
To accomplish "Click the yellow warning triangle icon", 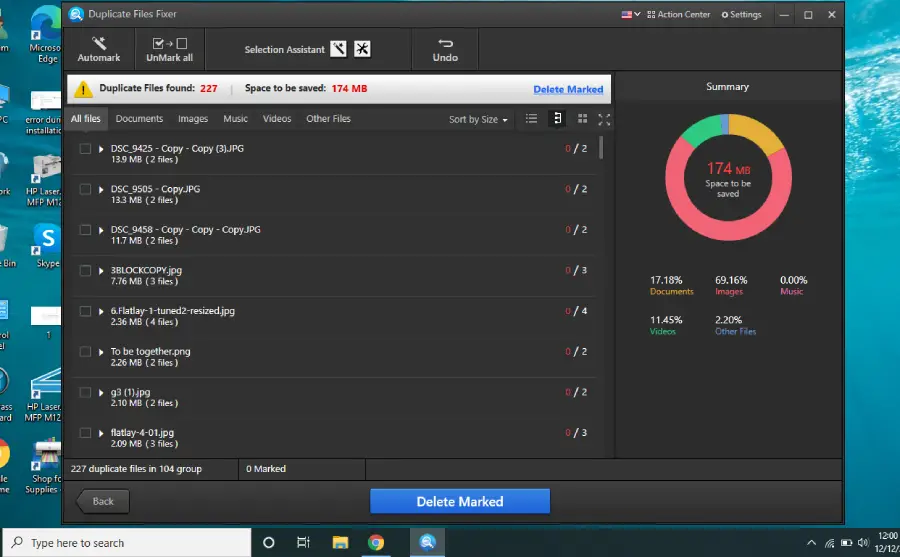I will coord(83,89).
